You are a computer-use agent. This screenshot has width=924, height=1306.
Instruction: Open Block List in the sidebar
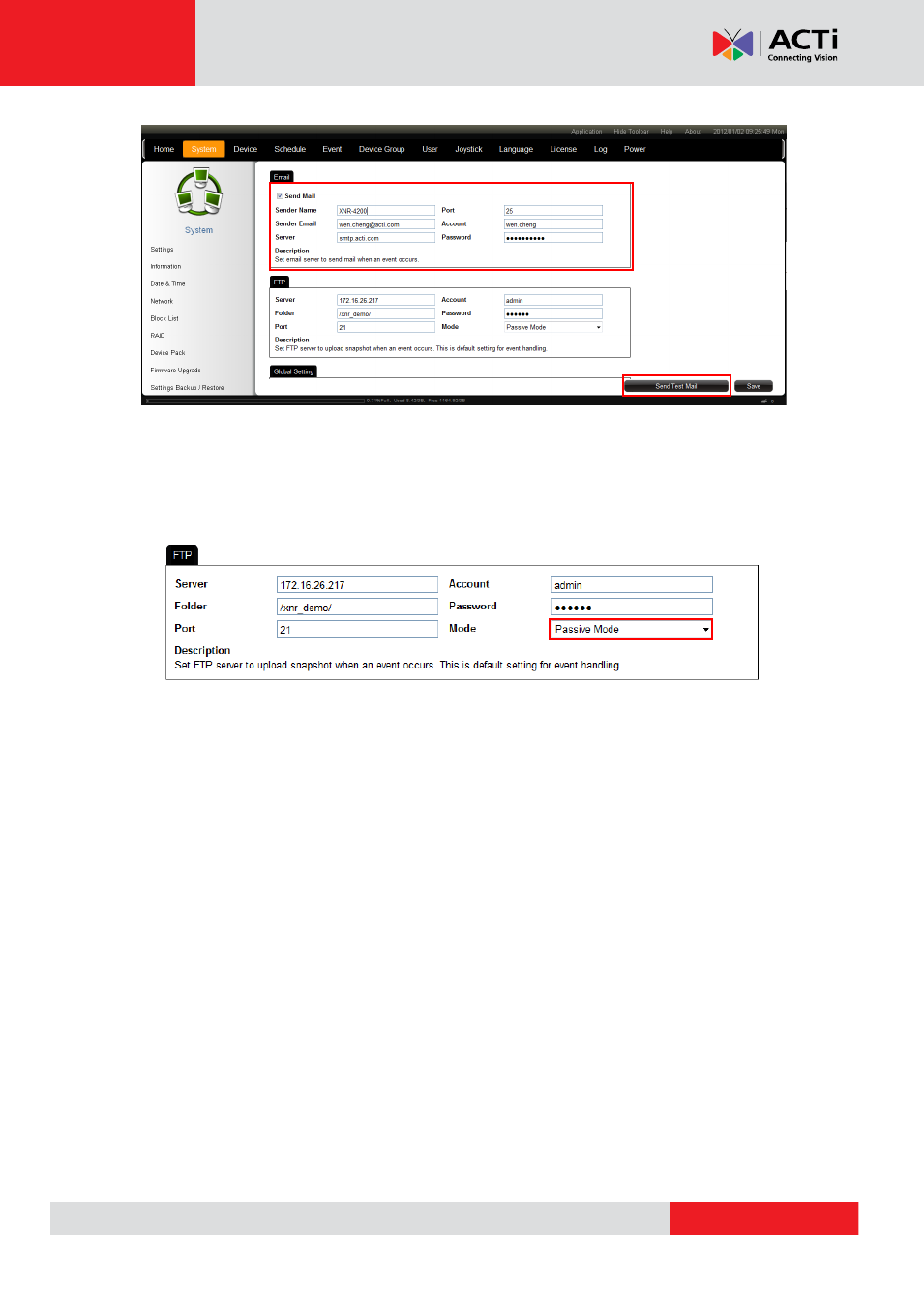[164, 319]
